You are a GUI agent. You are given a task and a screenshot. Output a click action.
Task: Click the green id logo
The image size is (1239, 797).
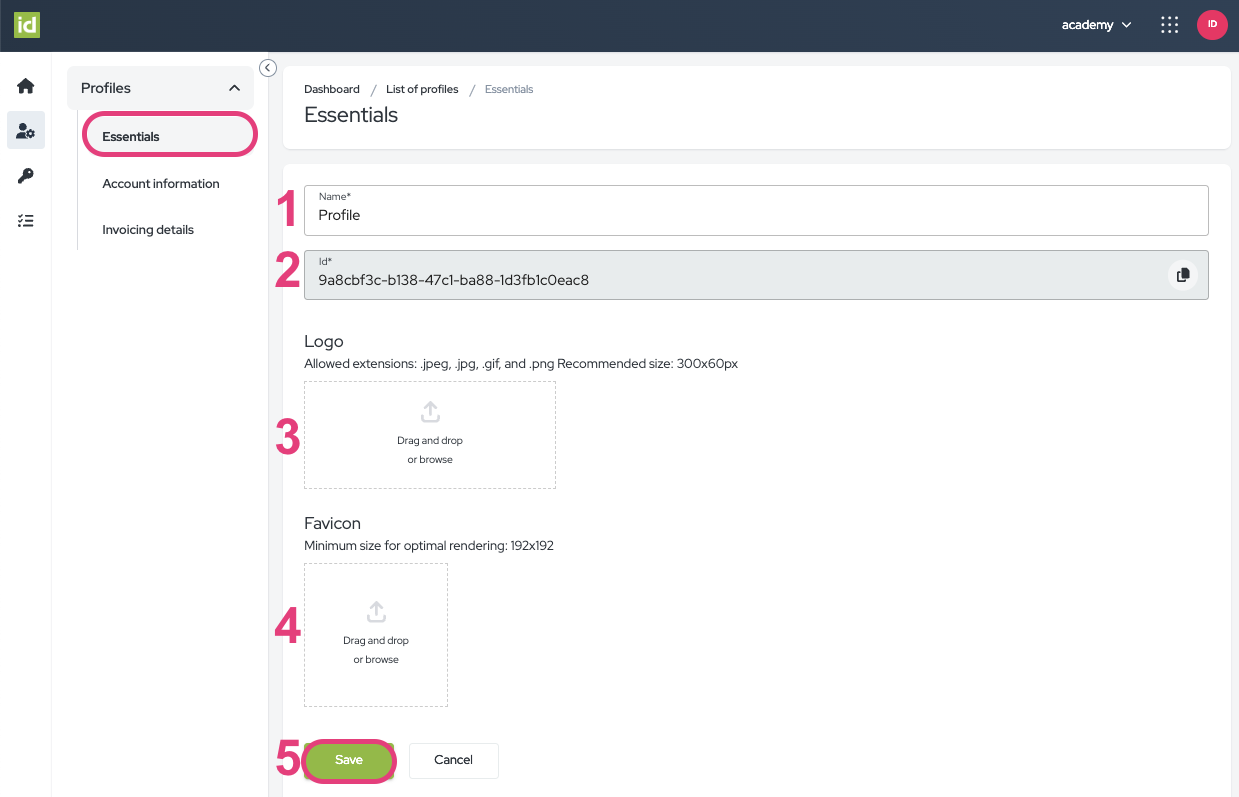point(27,25)
